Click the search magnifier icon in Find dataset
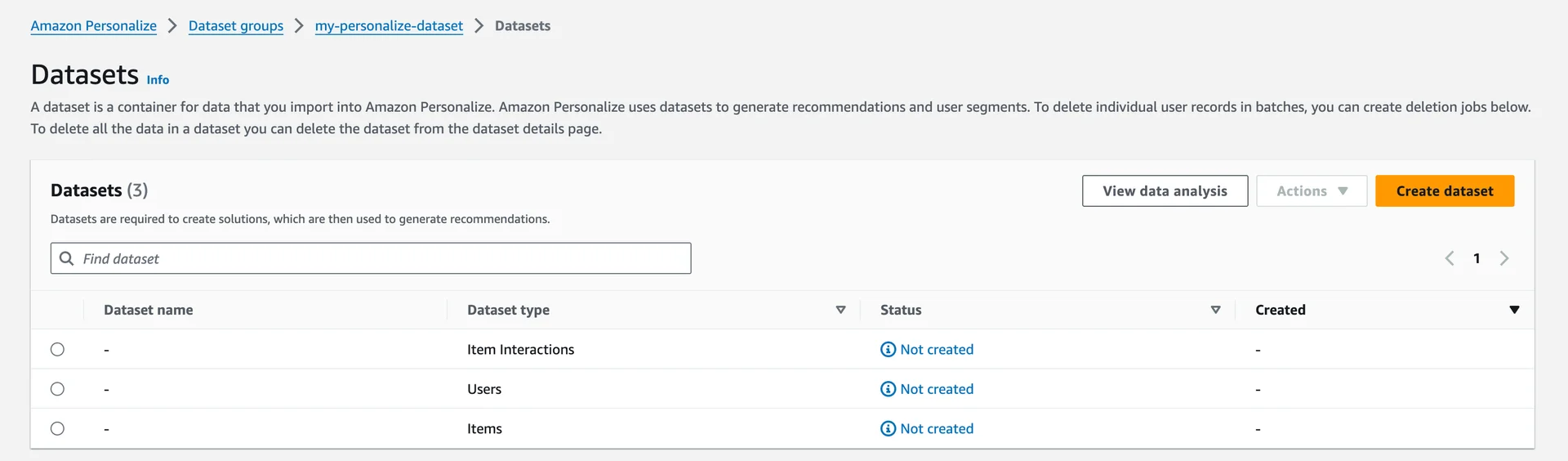Screen dimensions: 1568x461 tap(67, 258)
